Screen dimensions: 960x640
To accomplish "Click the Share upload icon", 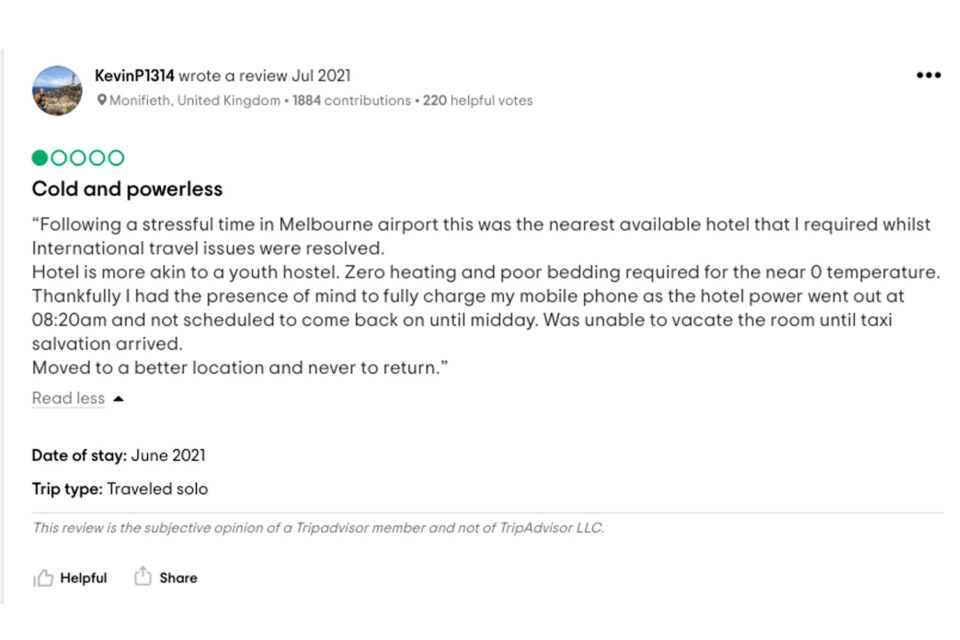I will pos(143,576).
